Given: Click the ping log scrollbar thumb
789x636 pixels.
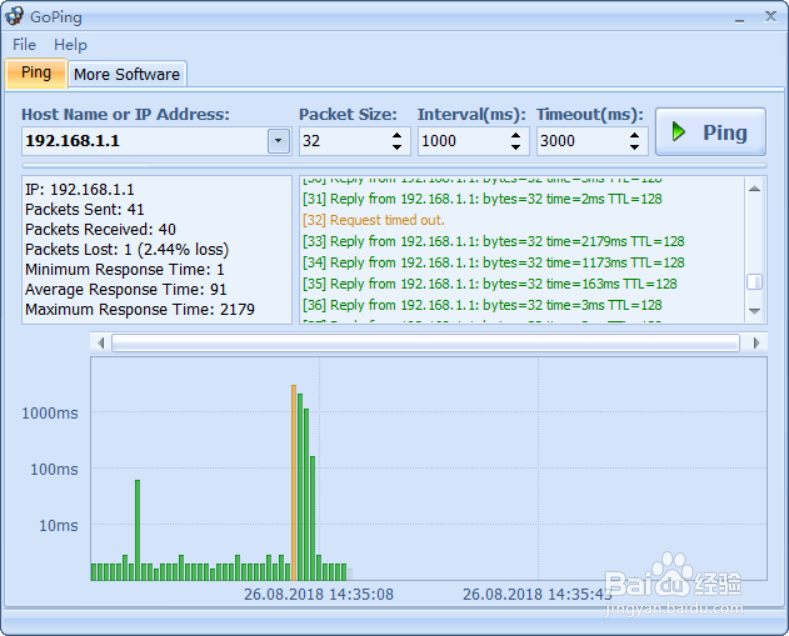Looking at the screenshot, I should tap(754, 282).
